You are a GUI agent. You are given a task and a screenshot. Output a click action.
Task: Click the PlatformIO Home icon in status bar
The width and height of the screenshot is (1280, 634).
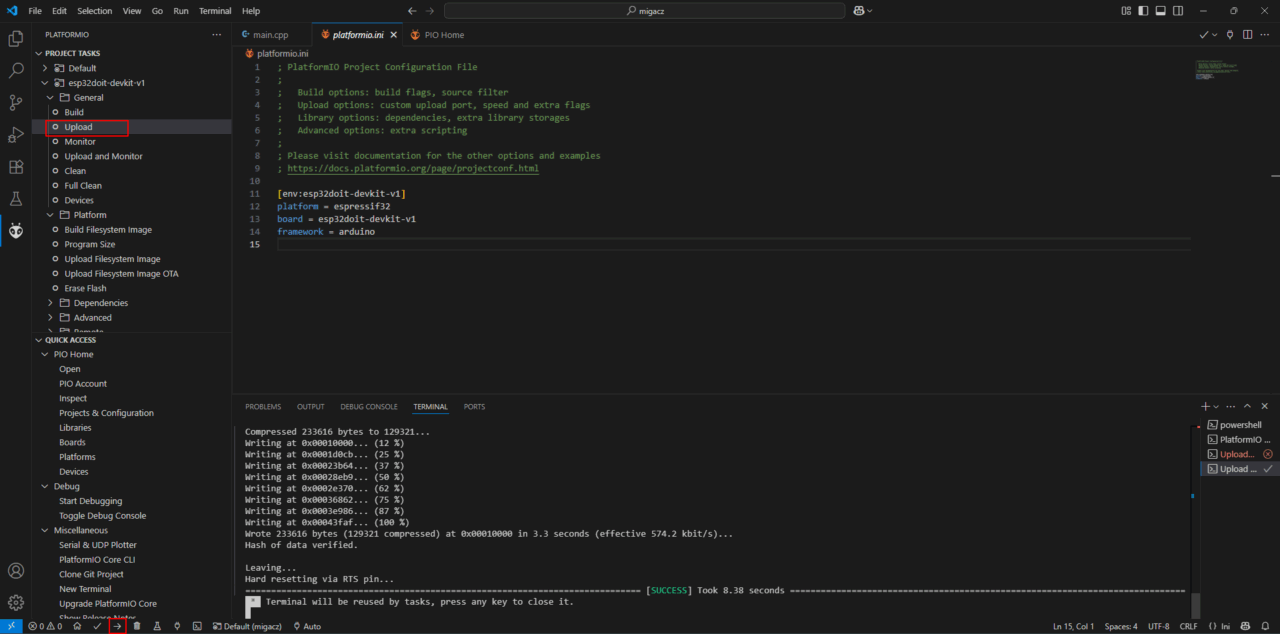point(77,626)
